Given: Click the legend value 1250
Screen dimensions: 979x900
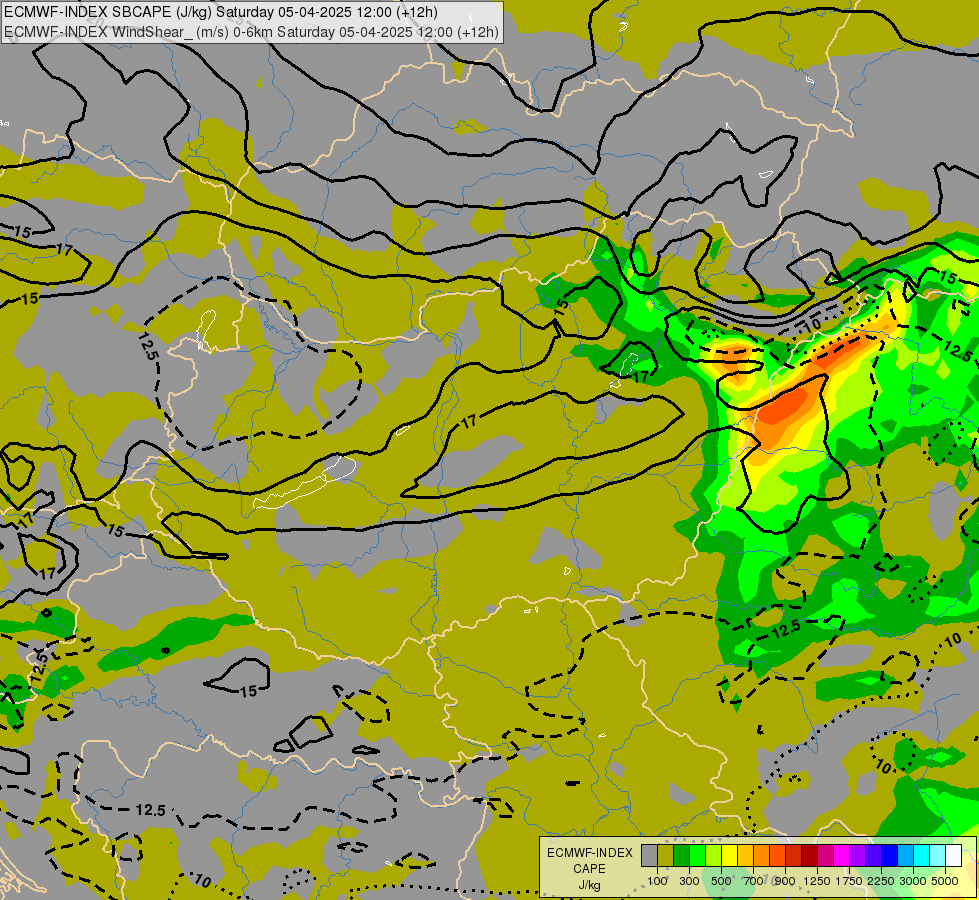Looking at the screenshot, I should coord(817,881).
